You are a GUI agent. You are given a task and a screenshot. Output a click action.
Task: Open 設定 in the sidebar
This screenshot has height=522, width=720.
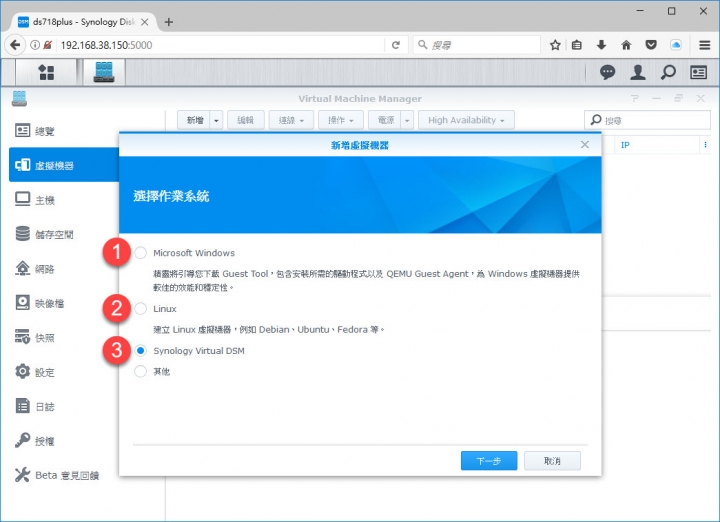(x=64, y=372)
